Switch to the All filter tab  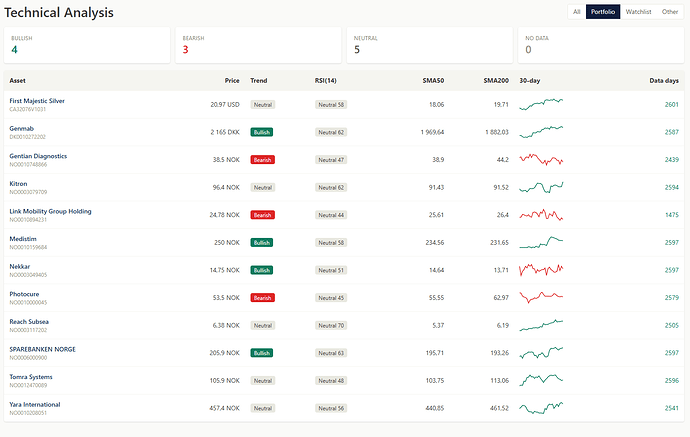576,12
